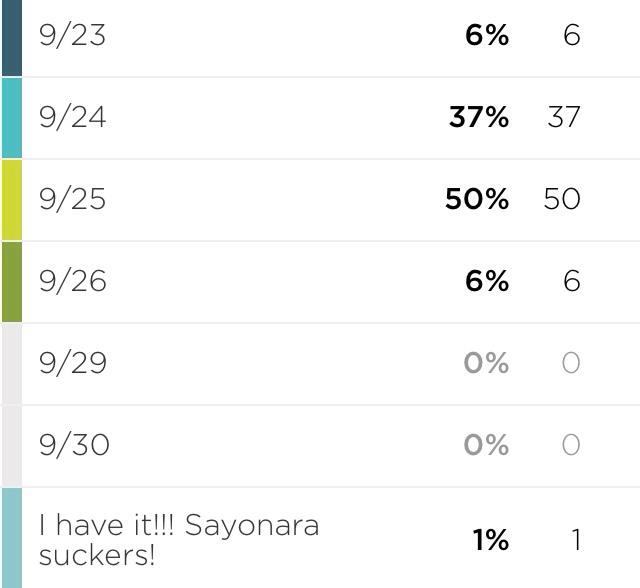The width and height of the screenshot is (640, 588).
Task: Select the "I have it!!! Sayonara suckers!" option
Action: coord(179,540)
